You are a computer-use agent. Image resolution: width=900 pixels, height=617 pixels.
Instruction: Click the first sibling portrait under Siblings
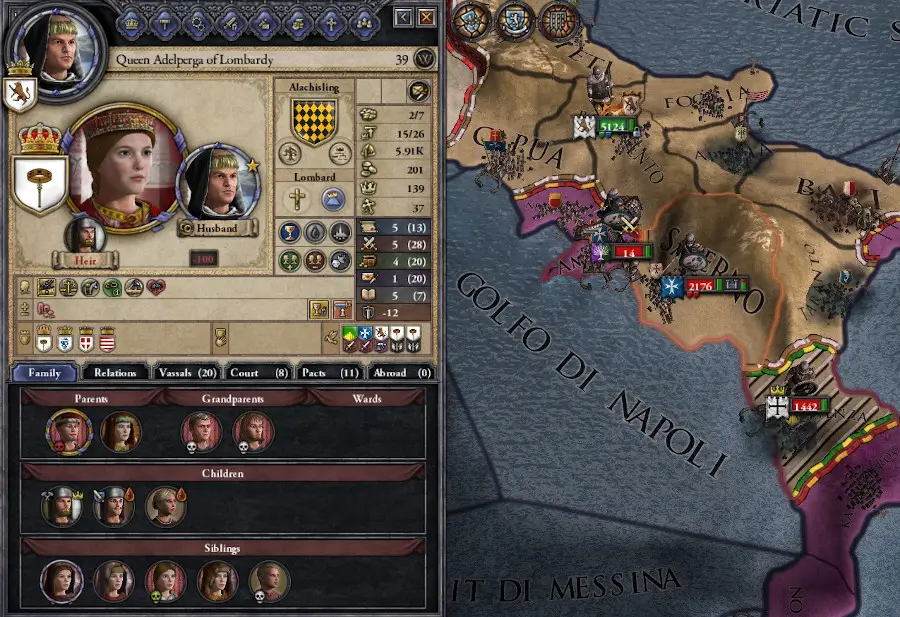61,581
